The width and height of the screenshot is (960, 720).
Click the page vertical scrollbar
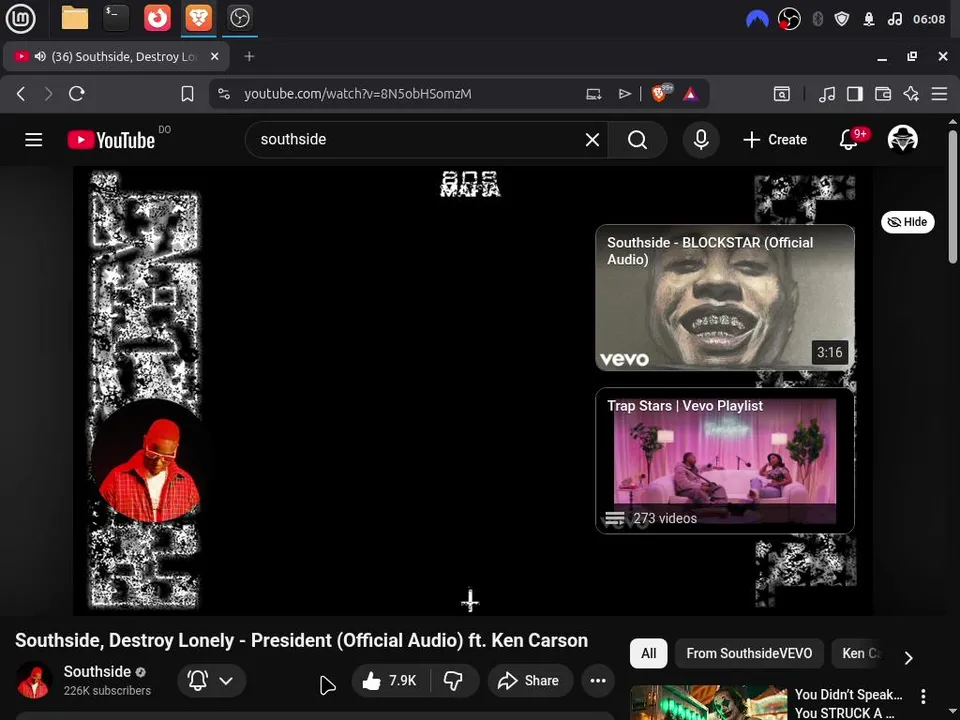click(x=953, y=196)
